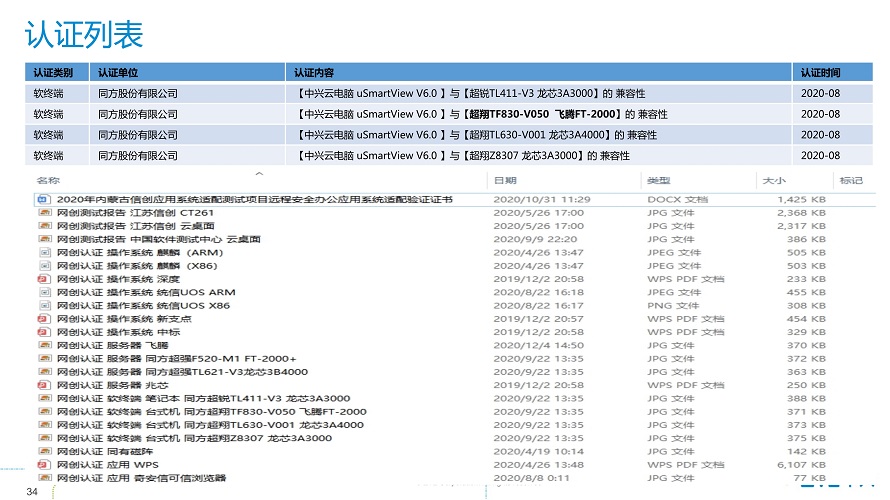Click the 标记 column header
The image size is (890, 500).
(851, 180)
